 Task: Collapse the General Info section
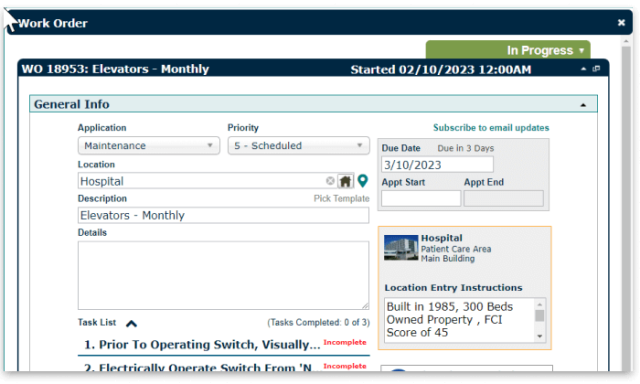(583, 105)
